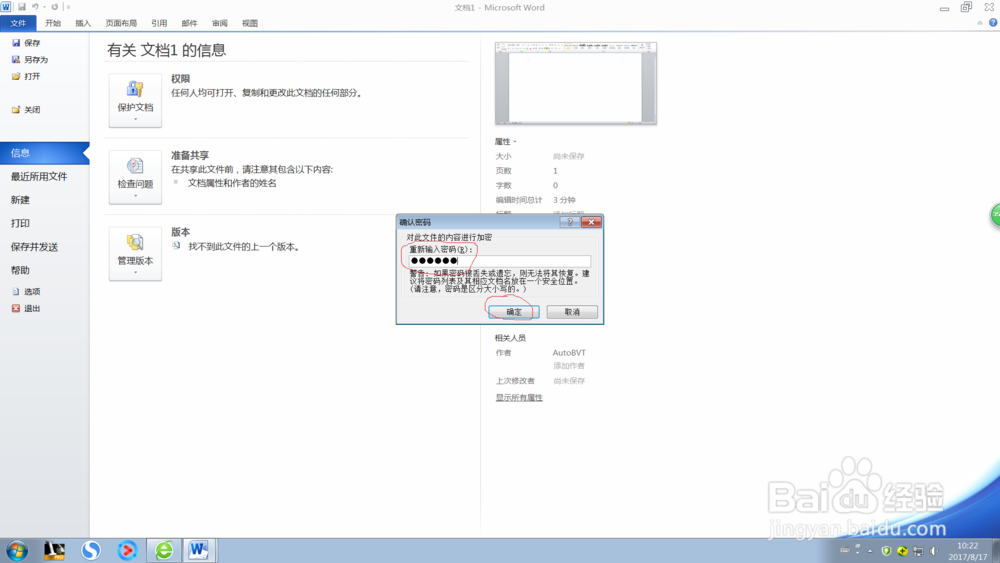The image size is (1000, 563).
Task: Click the dialog help question mark button
Action: (570, 222)
